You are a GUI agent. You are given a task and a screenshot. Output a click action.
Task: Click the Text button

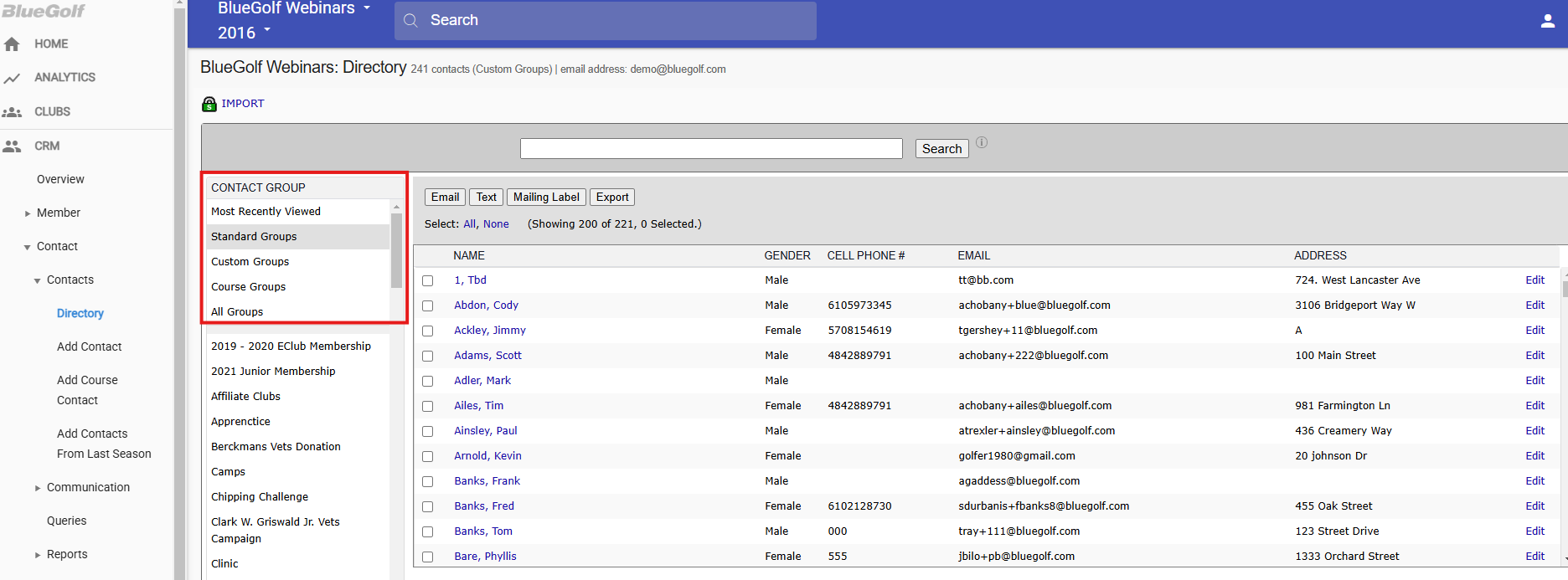tap(486, 198)
